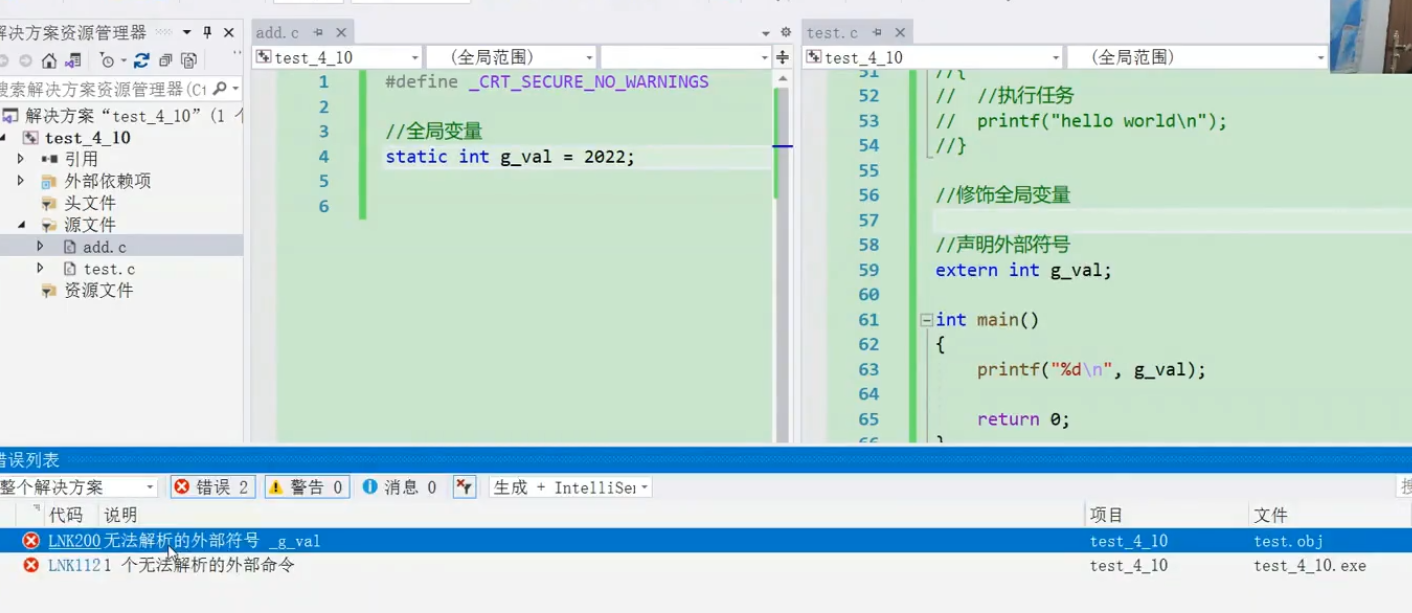Click the 文件 column header
The width and height of the screenshot is (1412, 613).
pos(1271,515)
